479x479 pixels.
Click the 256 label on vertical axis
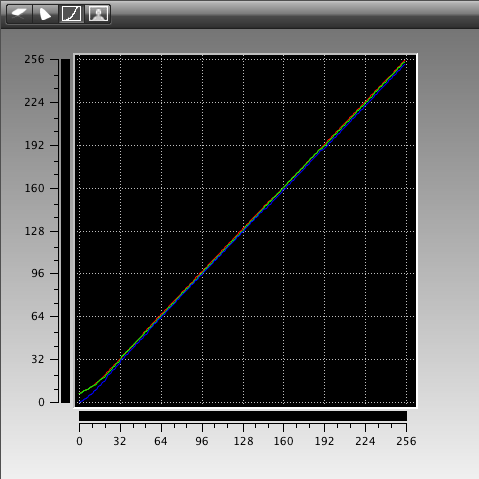tap(34, 59)
